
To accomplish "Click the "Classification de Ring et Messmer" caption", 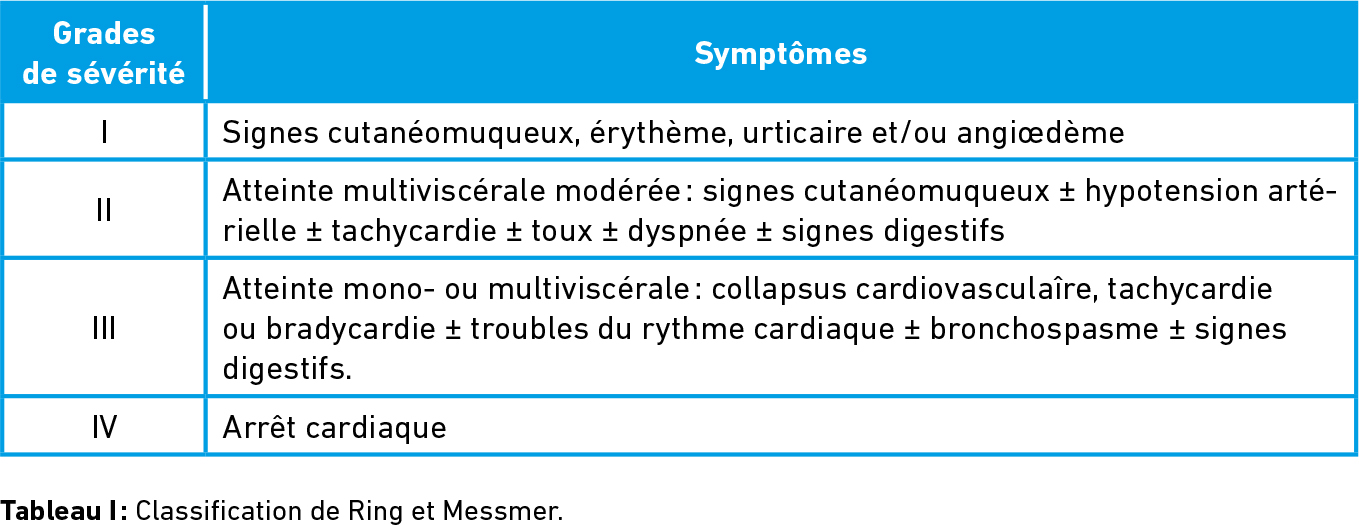I will click(x=349, y=510).
